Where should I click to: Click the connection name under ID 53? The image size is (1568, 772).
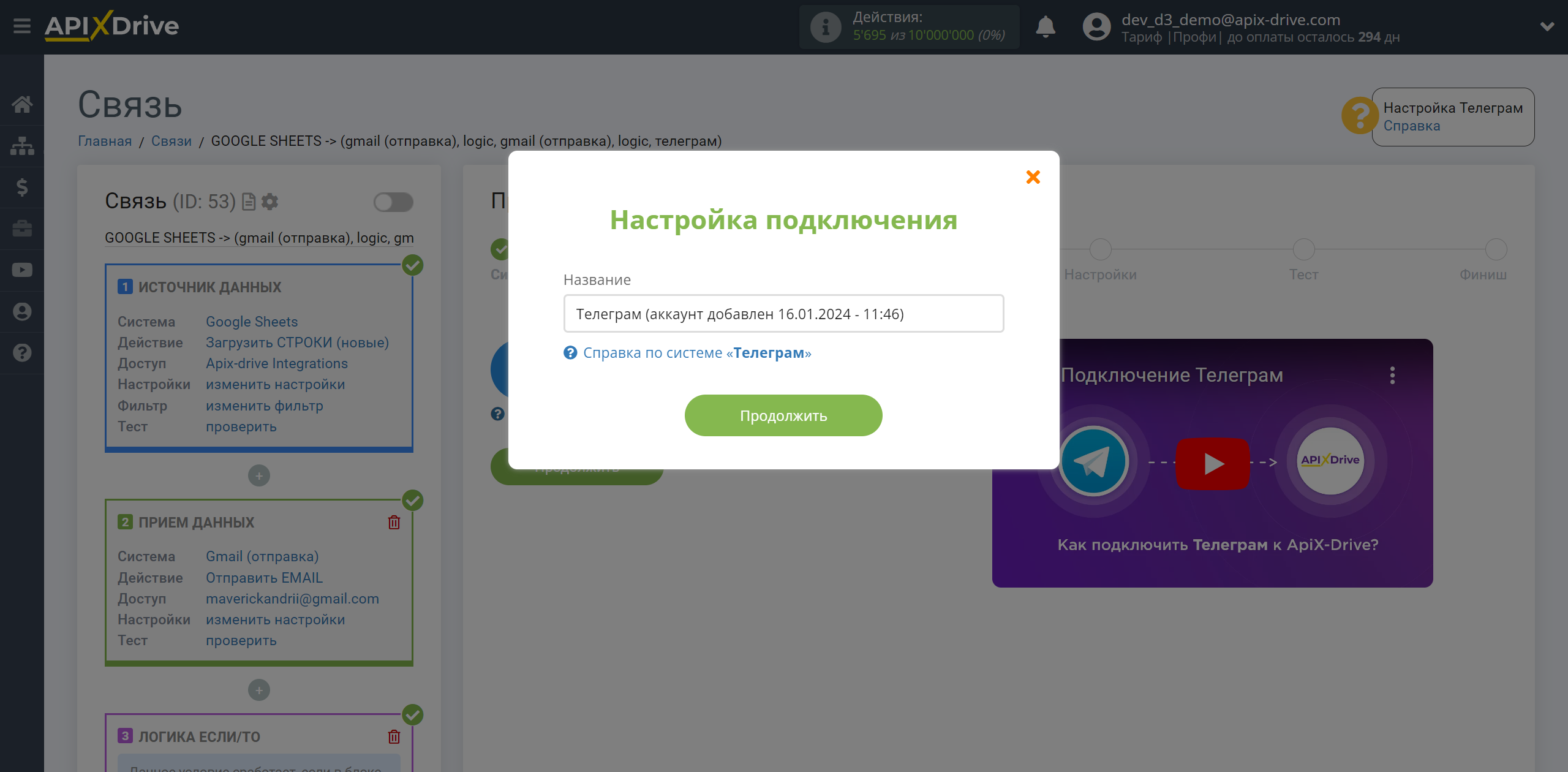click(x=259, y=238)
